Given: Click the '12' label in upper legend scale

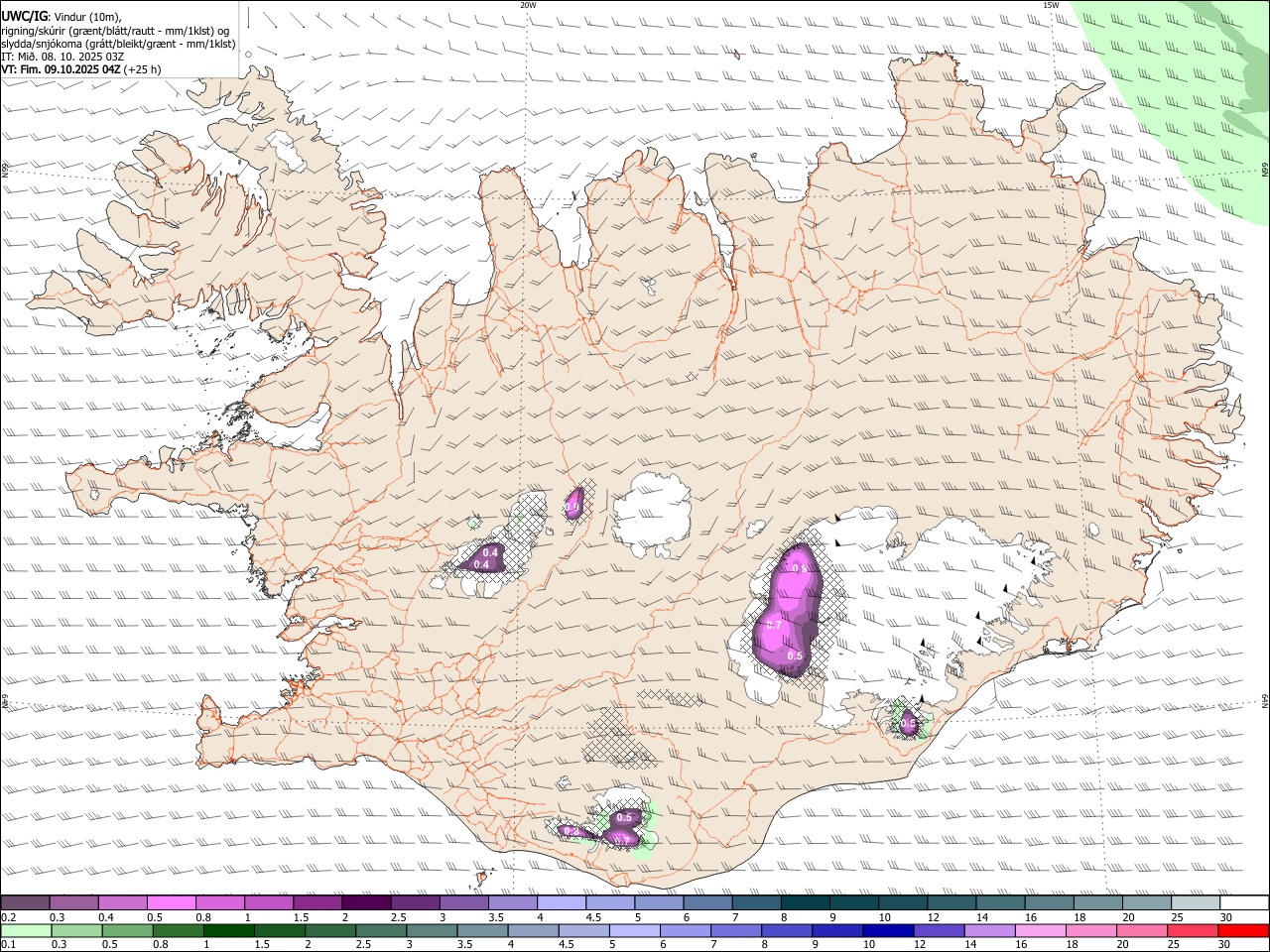Looking at the screenshot, I should [x=933, y=917].
